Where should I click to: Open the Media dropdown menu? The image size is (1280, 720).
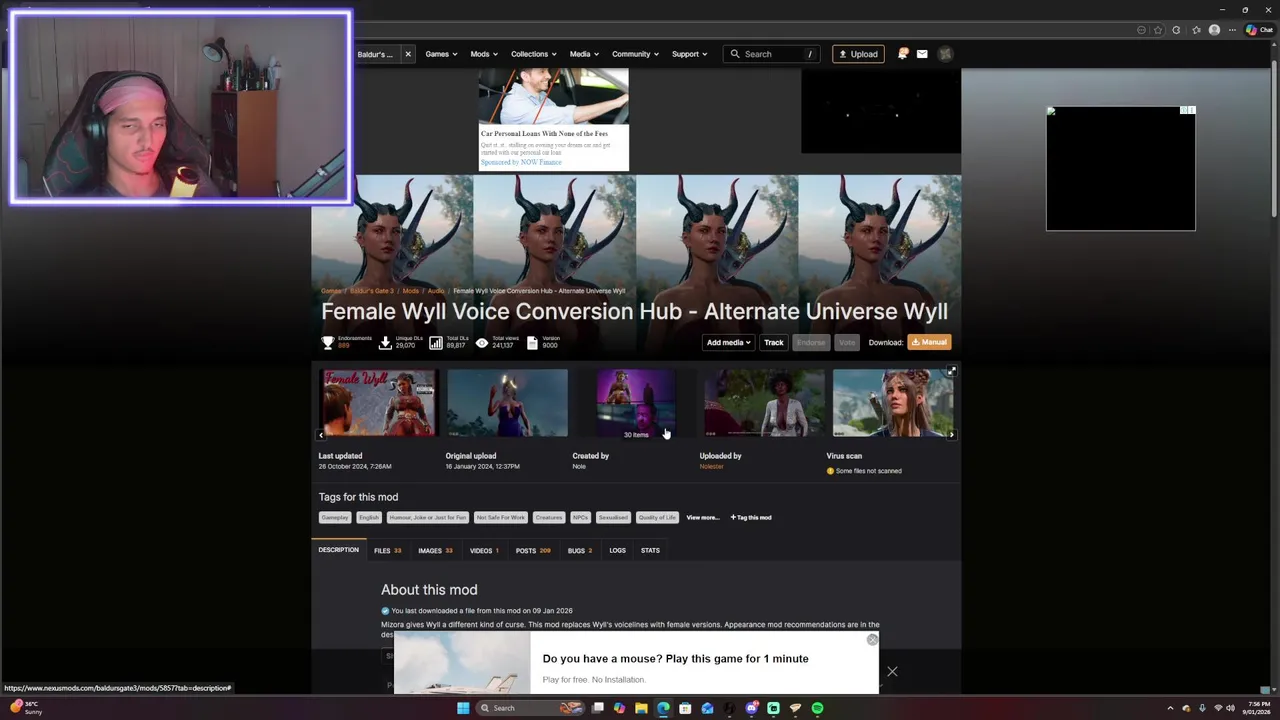[584, 54]
